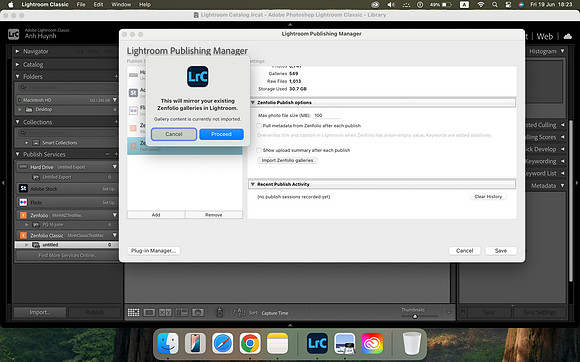The height and width of the screenshot is (362, 580).
Task: Click the Adobe Stock service icon
Action: pos(23,189)
